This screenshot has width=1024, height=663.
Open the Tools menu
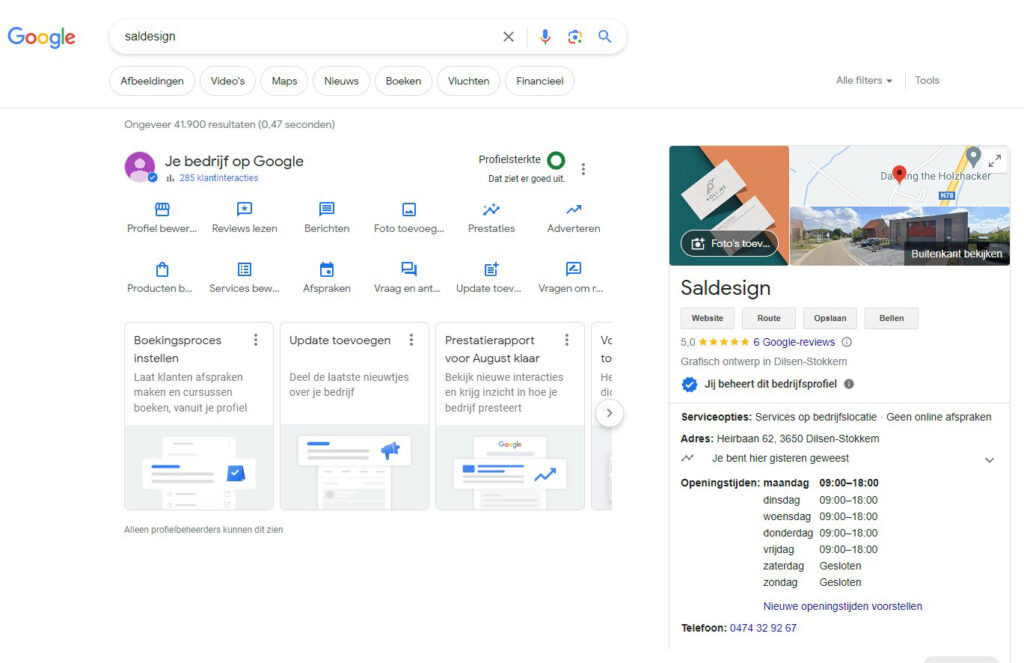[927, 80]
